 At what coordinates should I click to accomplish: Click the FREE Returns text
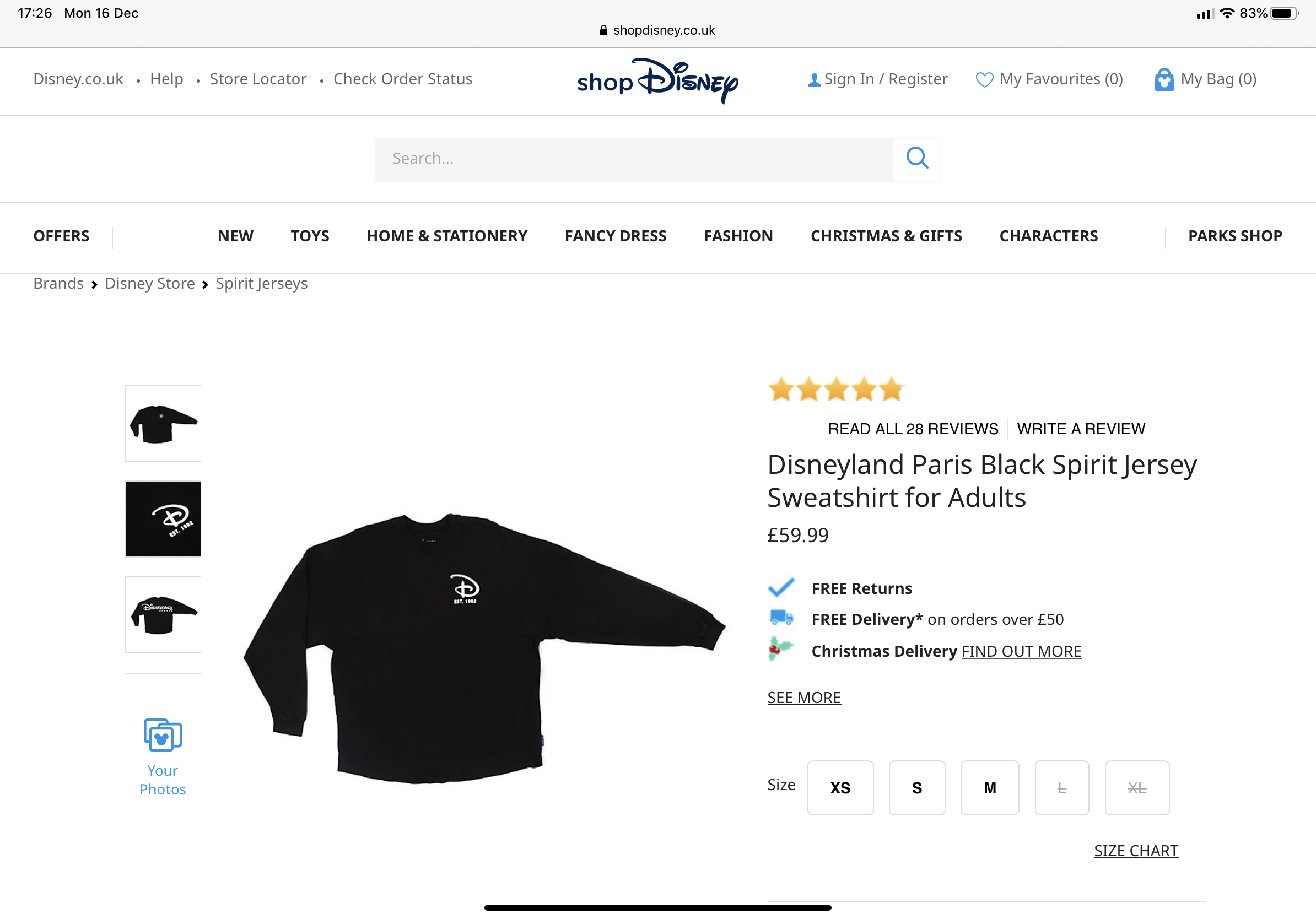(x=861, y=588)
